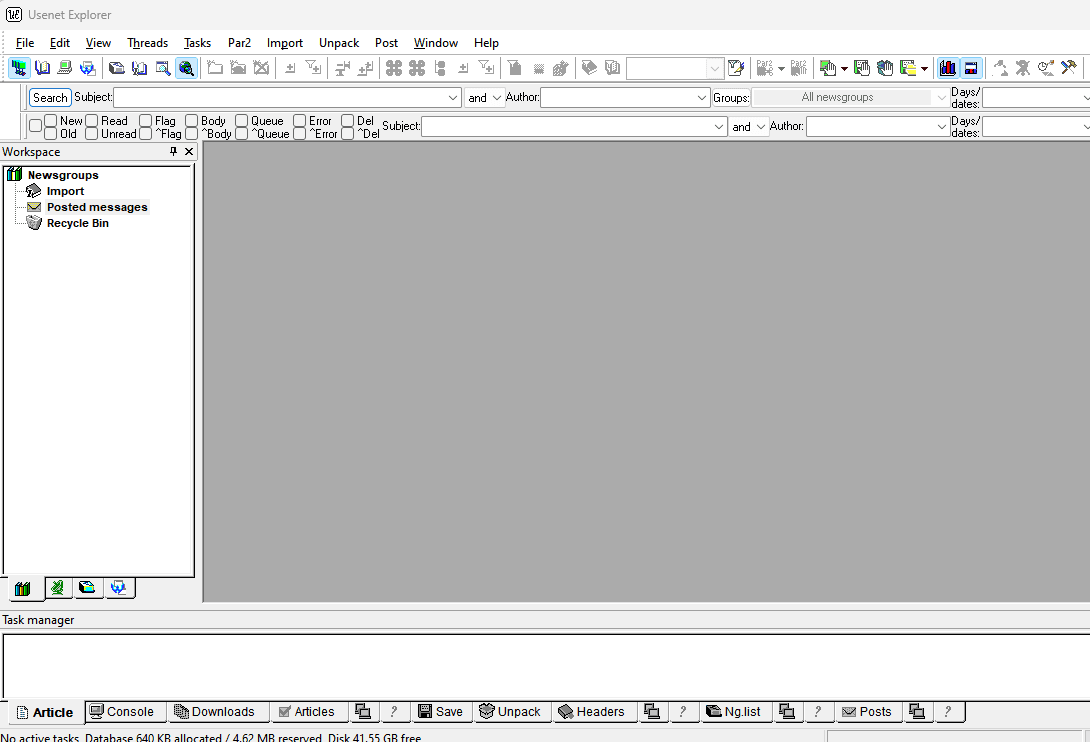Image resolution: width=1090 pixels, height=742 pixels.
Task: Click the open-book icon in main toolbar
Action: (x=42, y=68)
